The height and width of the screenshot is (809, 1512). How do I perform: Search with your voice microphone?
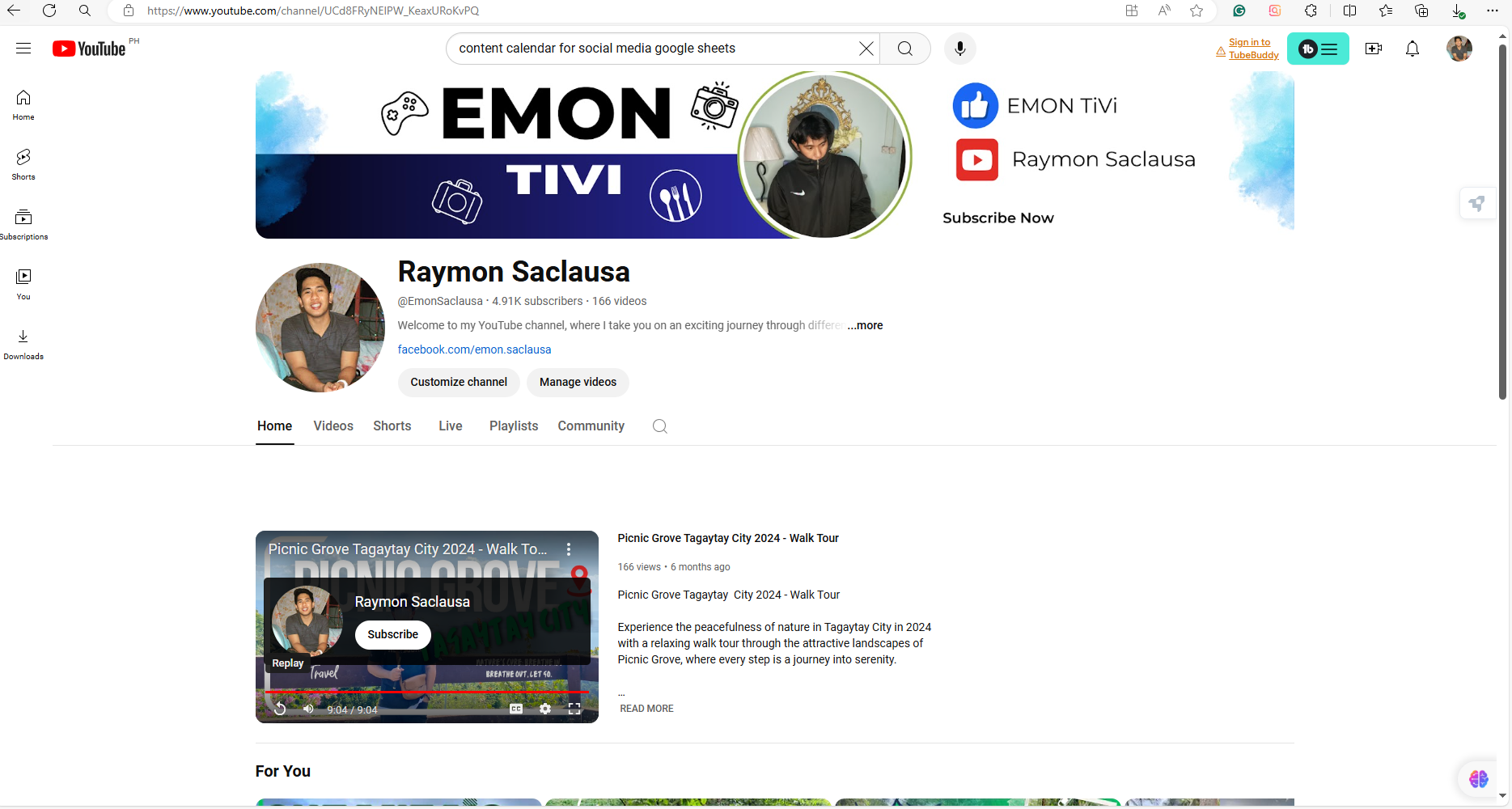click(x=960, y=49)
